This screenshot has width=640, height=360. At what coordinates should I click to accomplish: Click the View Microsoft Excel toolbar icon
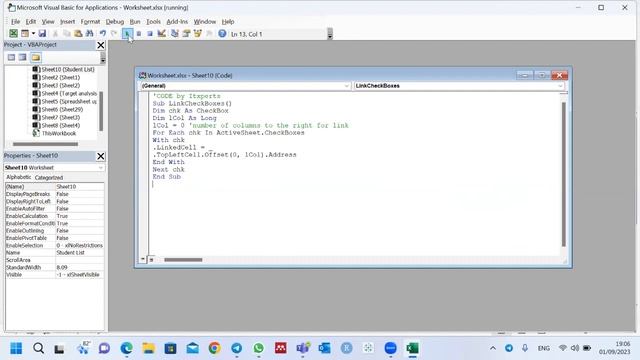pos(13,33)
